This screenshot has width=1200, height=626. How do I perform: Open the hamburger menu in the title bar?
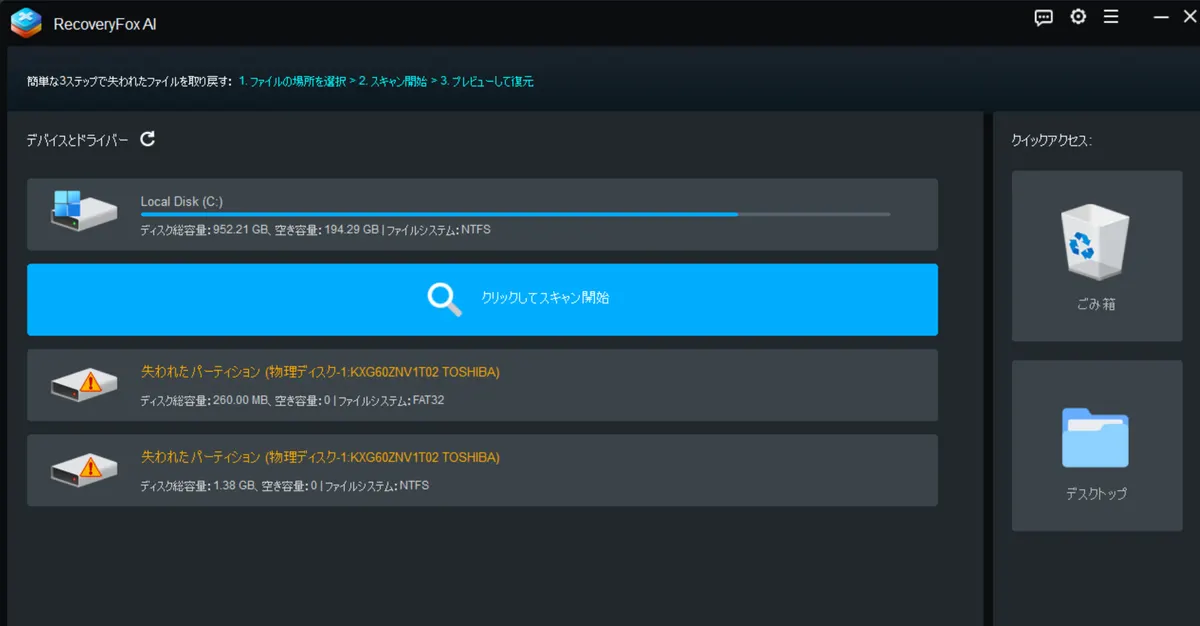[1111, 17]
